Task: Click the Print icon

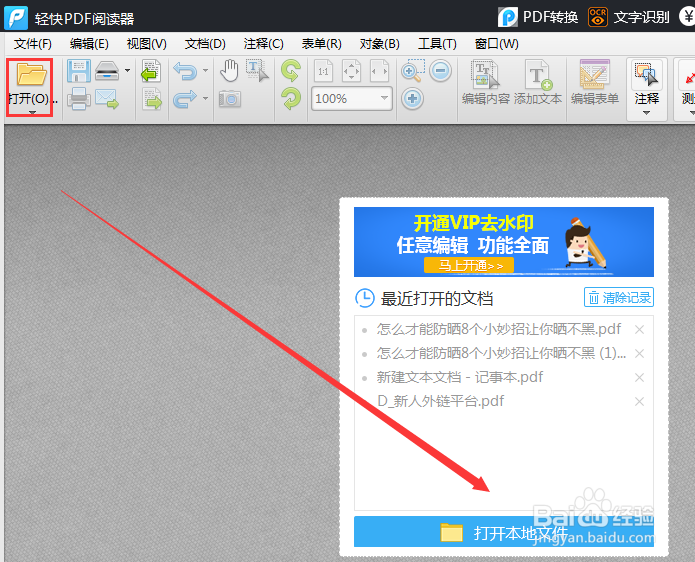Action: (x=79, y=98)
